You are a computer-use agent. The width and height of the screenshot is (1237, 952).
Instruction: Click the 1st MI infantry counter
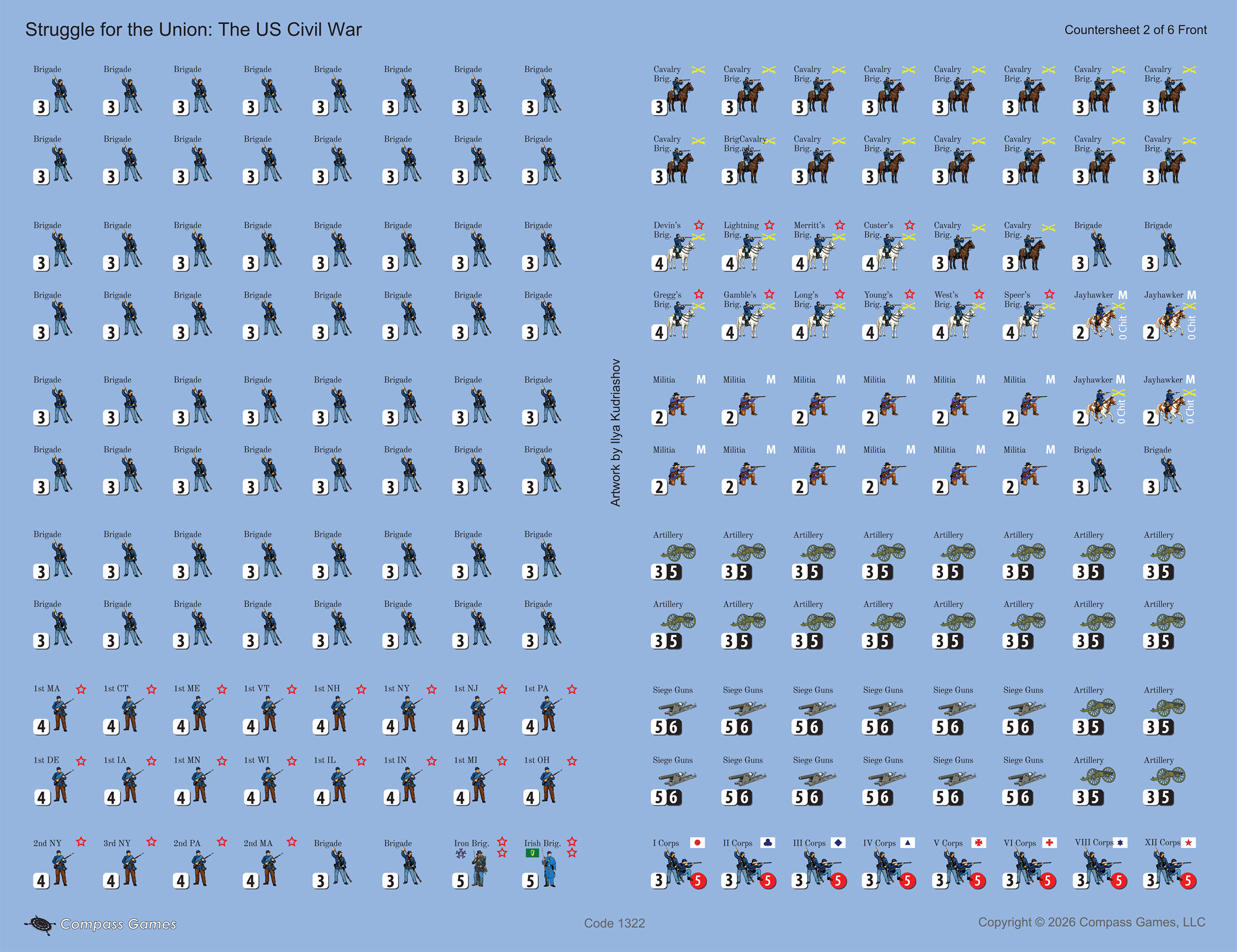480,781
